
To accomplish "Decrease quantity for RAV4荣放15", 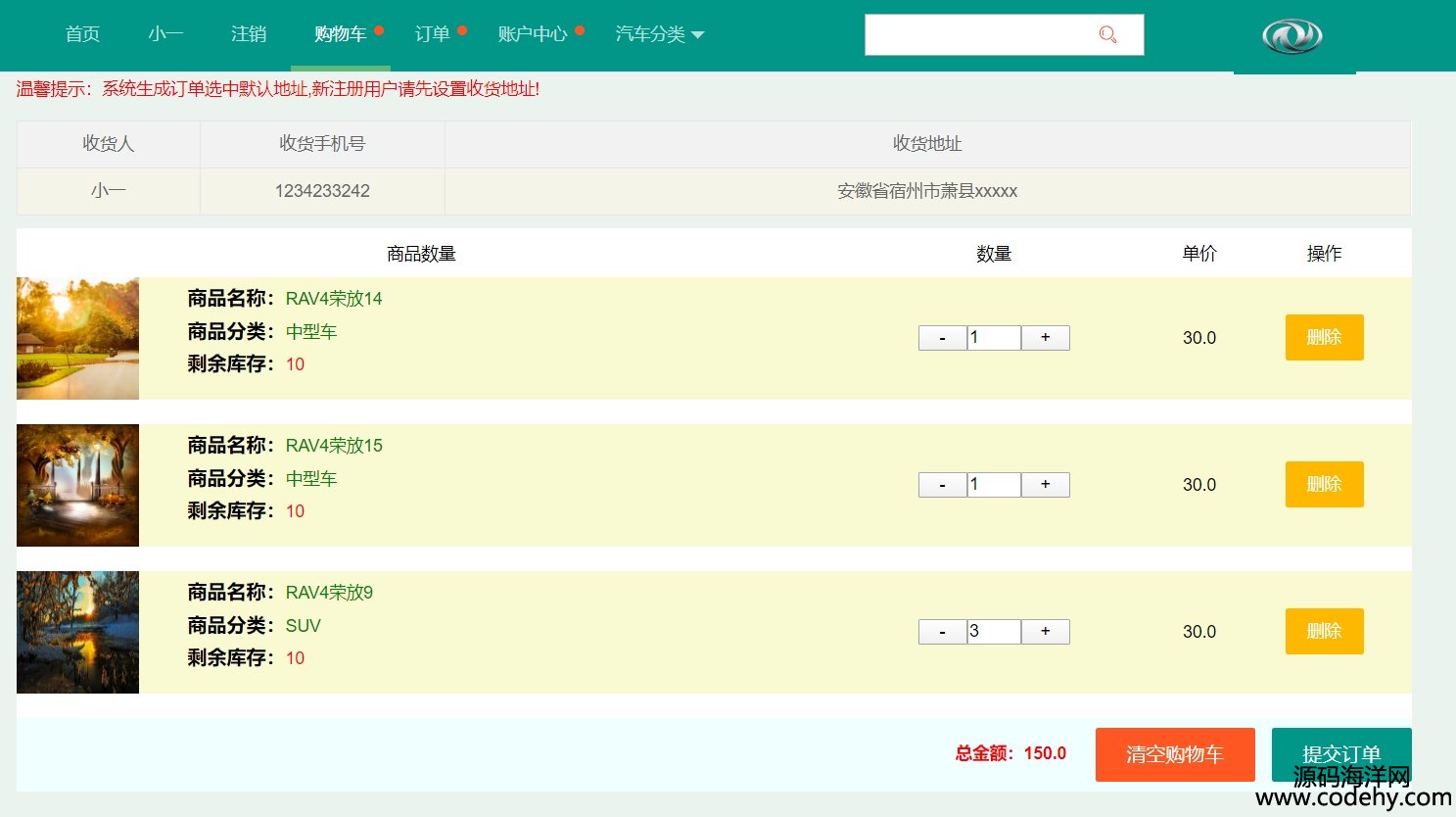I will [942, 485].
